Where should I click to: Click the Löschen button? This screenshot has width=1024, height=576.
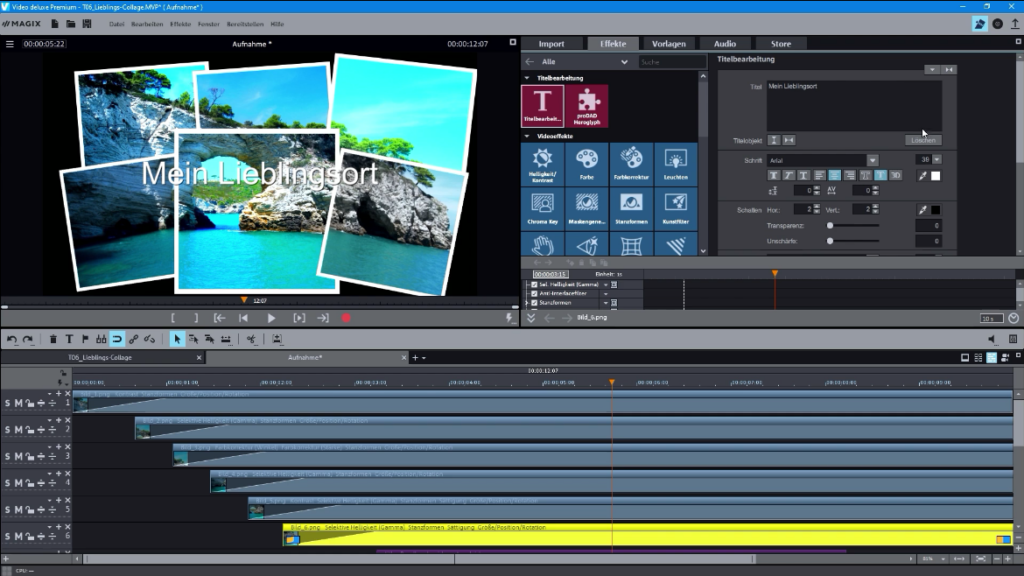922,140
